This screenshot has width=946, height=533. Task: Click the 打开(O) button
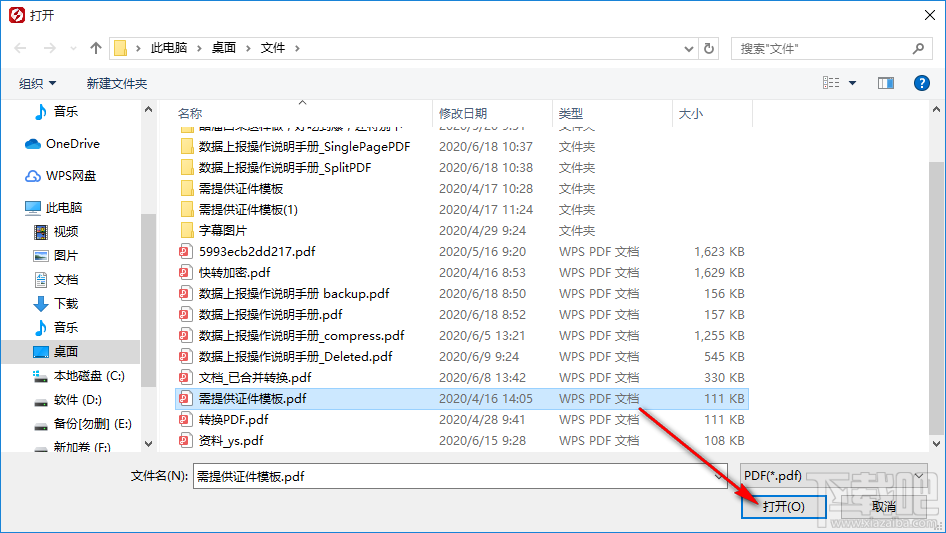point(783,506)
